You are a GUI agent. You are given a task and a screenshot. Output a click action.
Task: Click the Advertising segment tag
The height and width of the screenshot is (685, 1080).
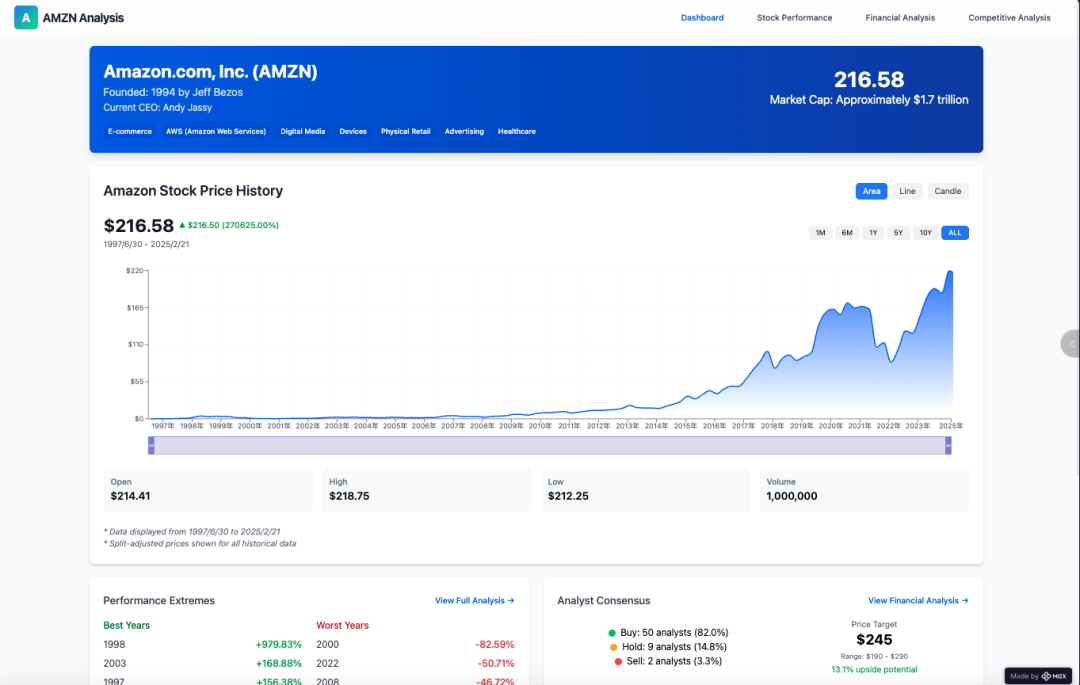coord(464,131)
